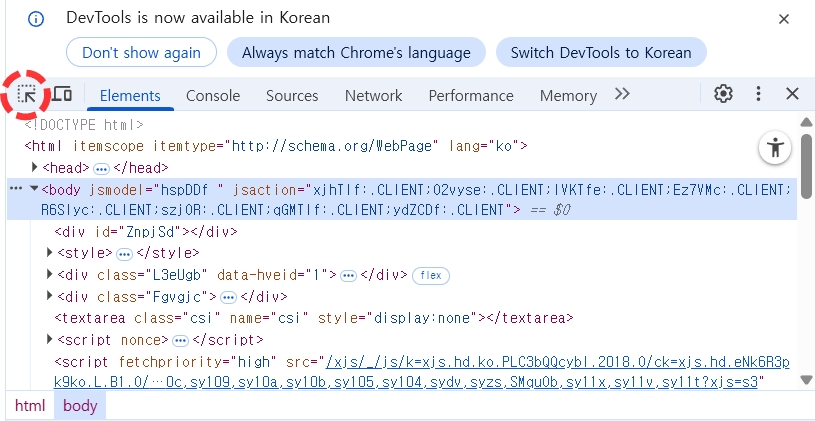Click the ellipsis in the L3eUgb div
The width and height of the screenshot is (815, 421).
[x=348, y=275]
